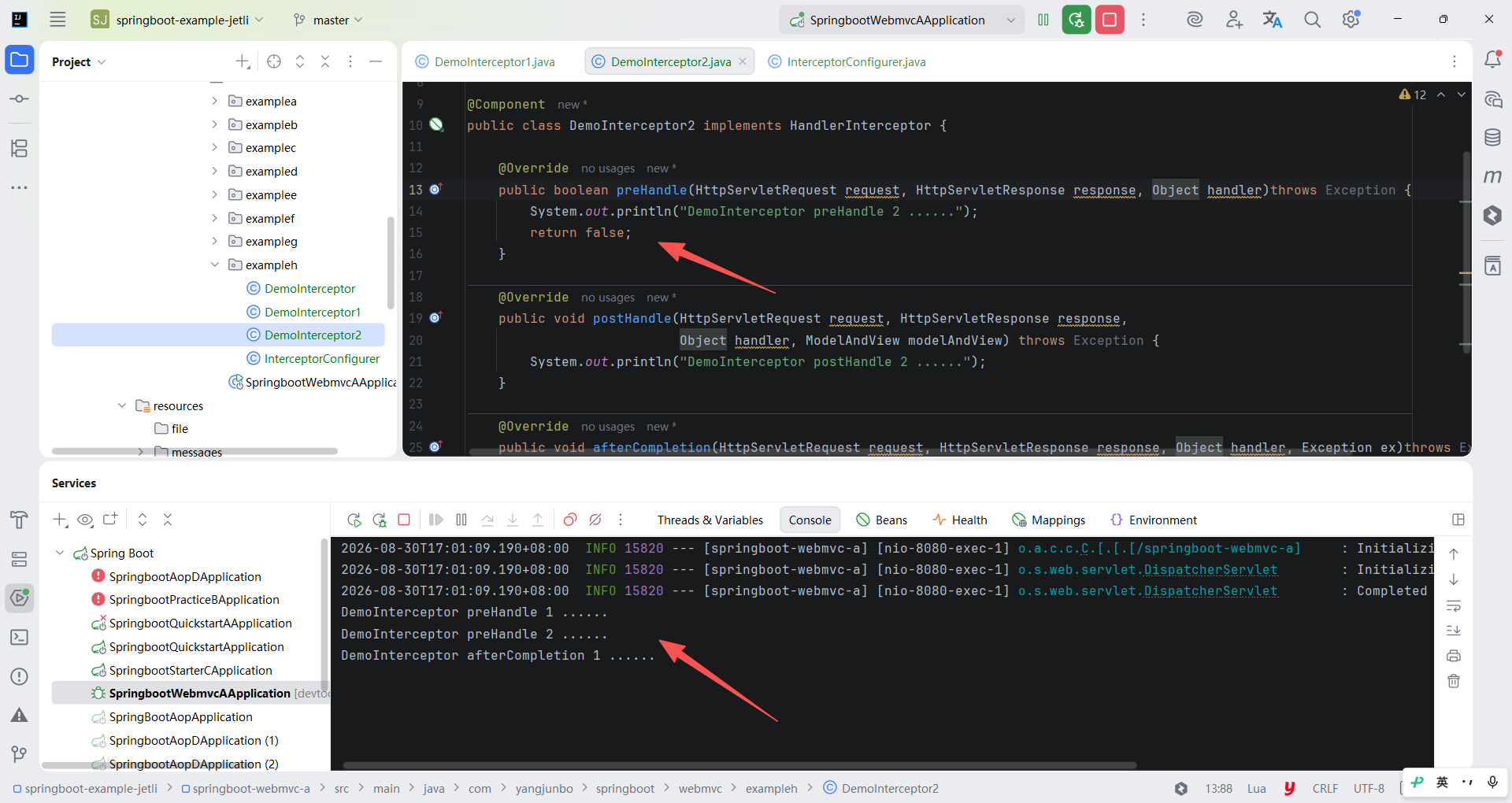The width and height of the screenshot is (1512, 803).
Task: Click Stop icon in Services toolbar
Action: [x=404, y=520]
